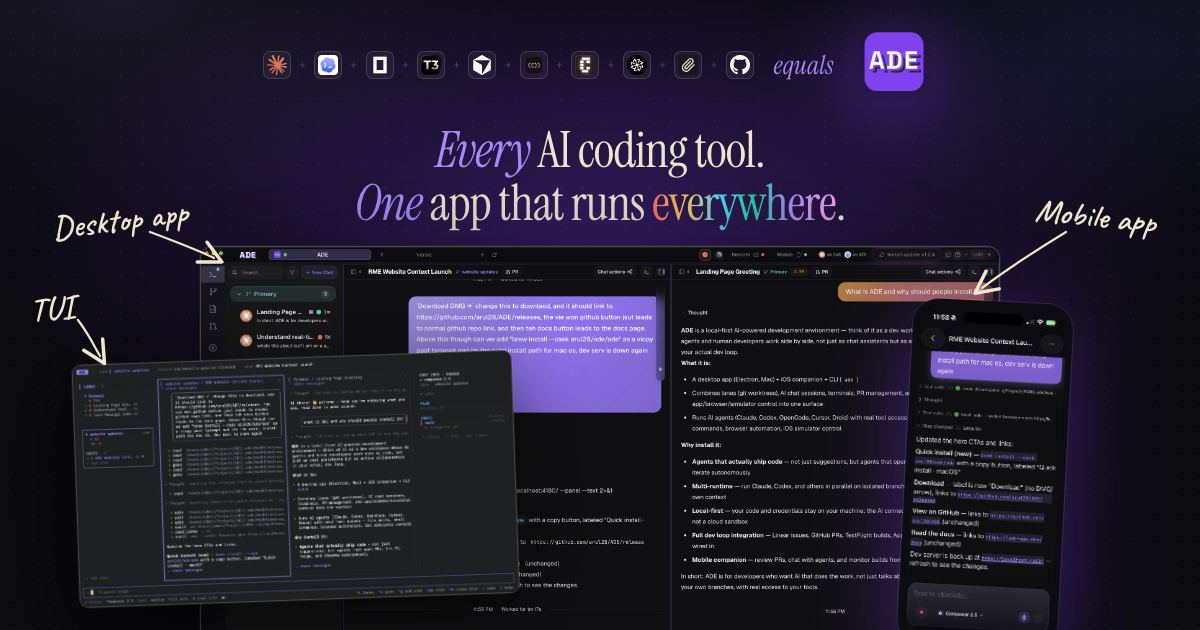Click the zoom in plus control in top bar

[989, 255]
